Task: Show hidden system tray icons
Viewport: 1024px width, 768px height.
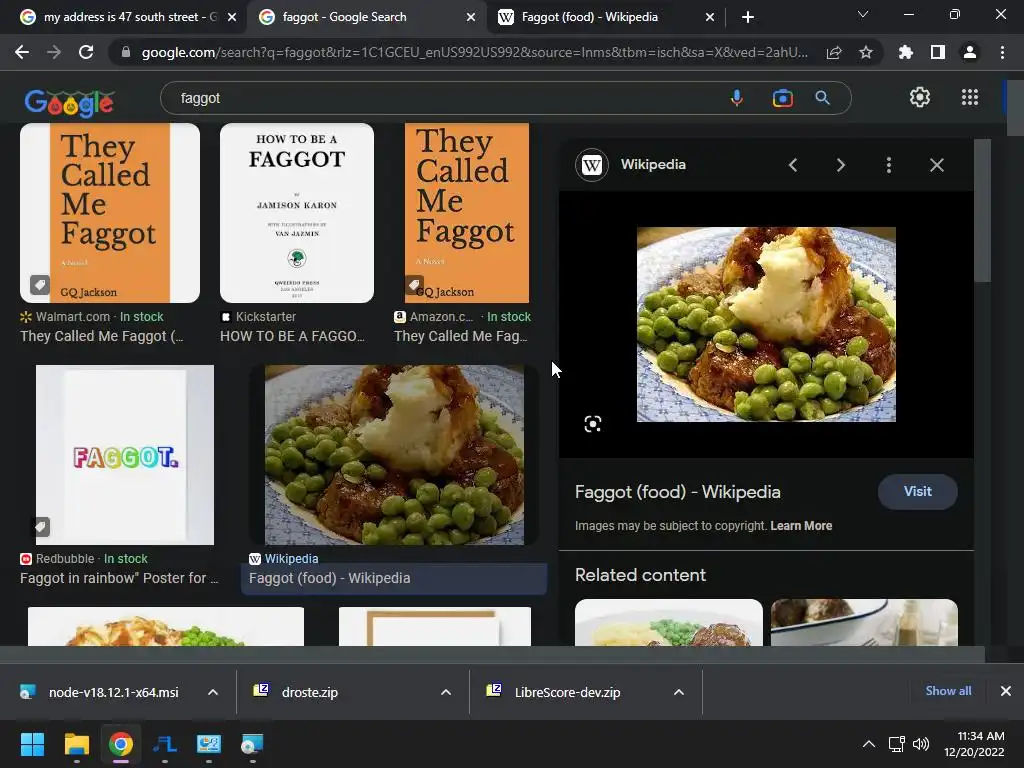Action: coord(869,744)
